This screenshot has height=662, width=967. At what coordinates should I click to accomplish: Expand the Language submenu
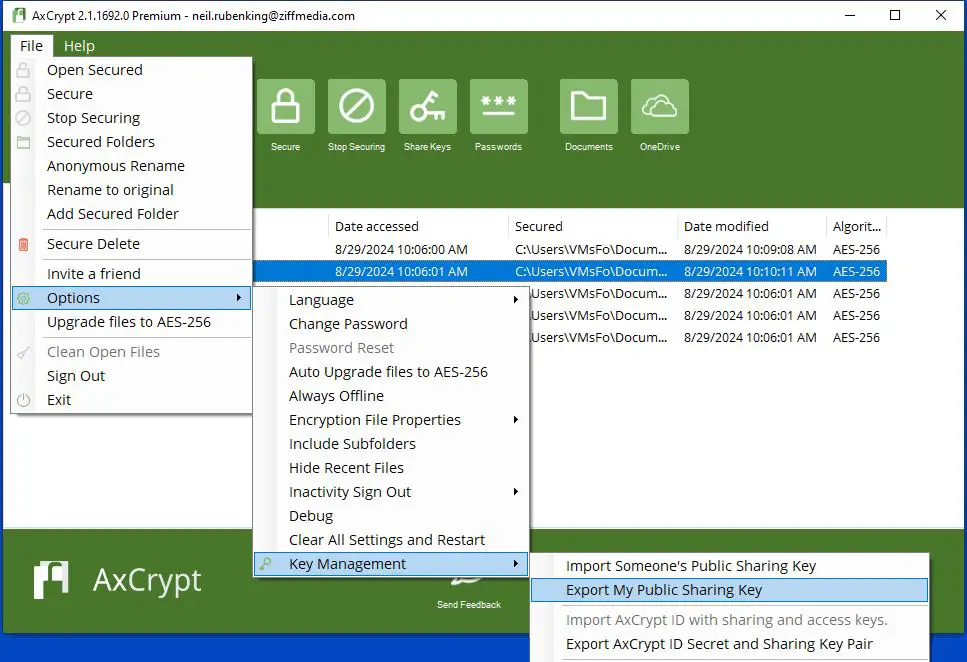coord(391,300)
